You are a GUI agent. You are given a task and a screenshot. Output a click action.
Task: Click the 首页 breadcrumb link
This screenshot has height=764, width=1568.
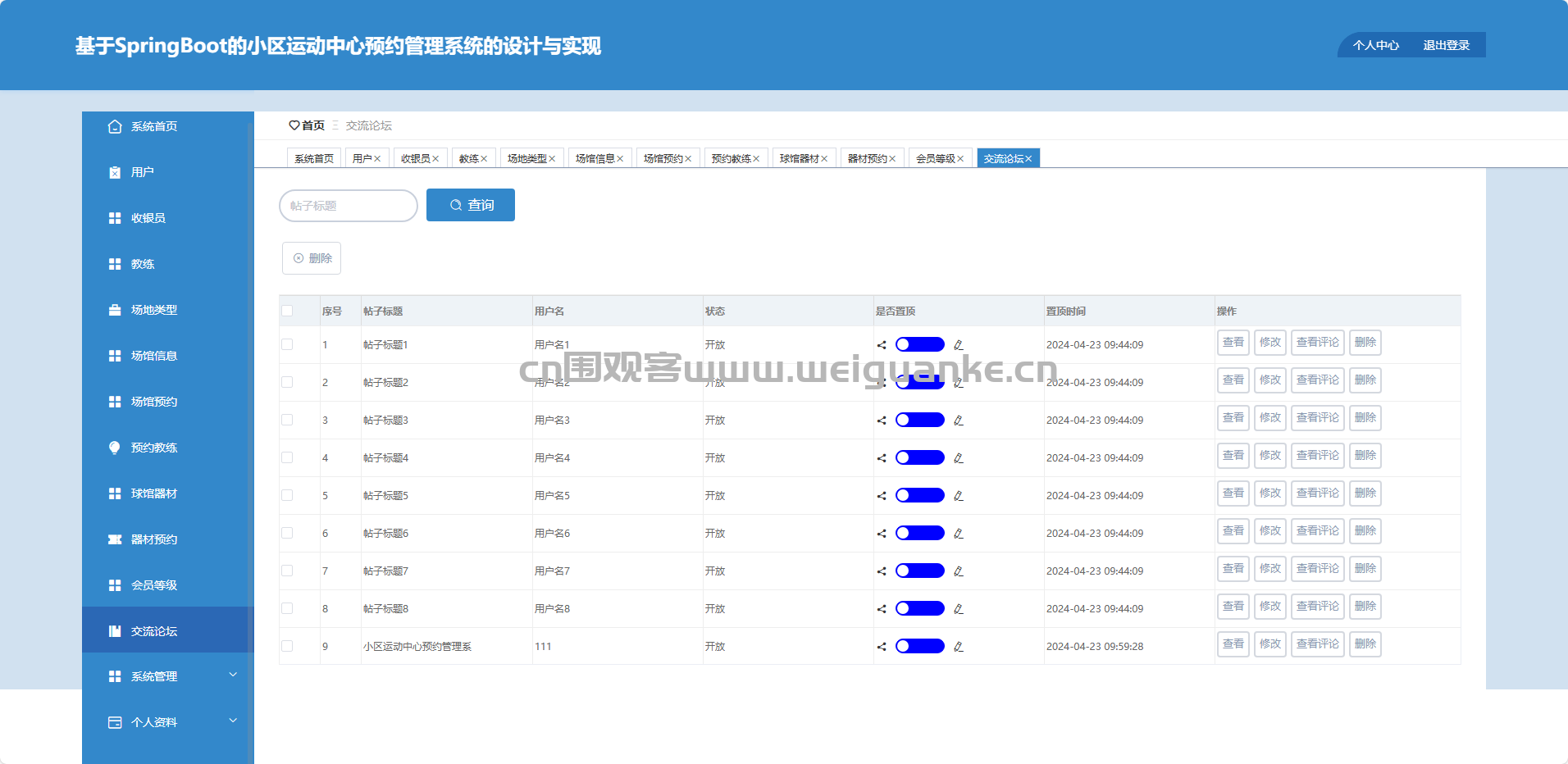pos(313,125)
